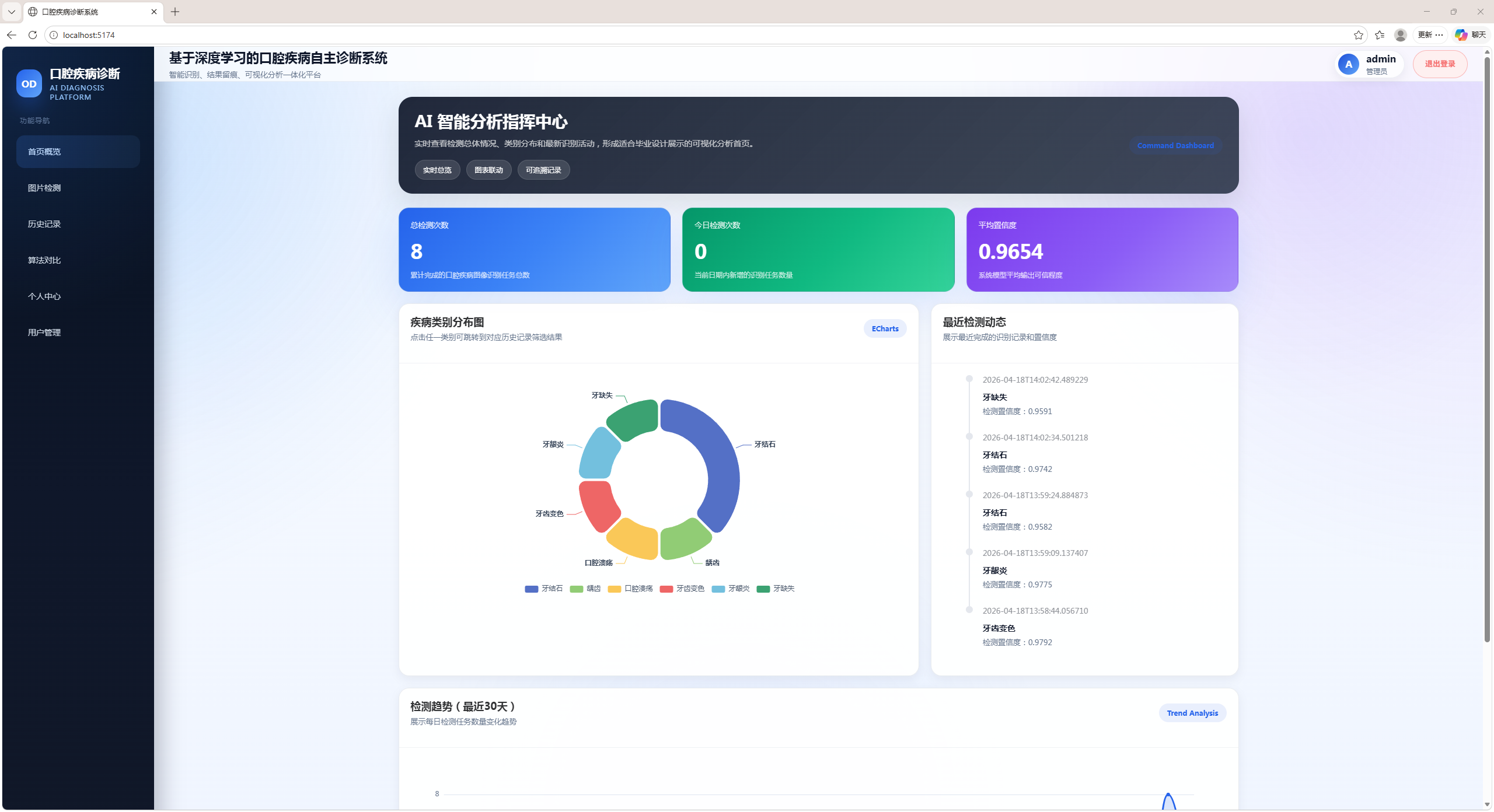This screenshot has width=1494, height=812.
Task: Open the tab search dropdown chevron
Action: (11, 12)
